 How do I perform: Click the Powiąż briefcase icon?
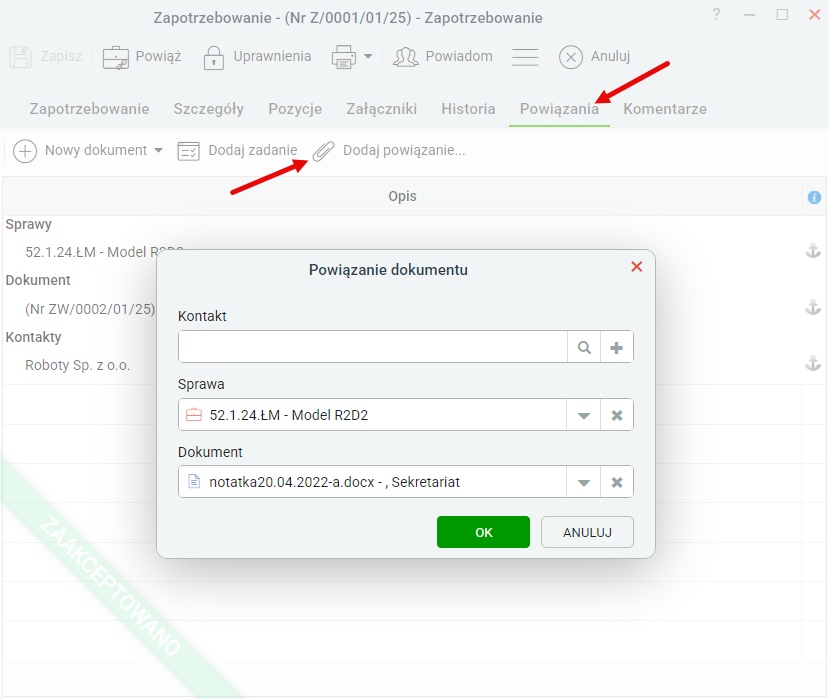[x=115, y=57]
